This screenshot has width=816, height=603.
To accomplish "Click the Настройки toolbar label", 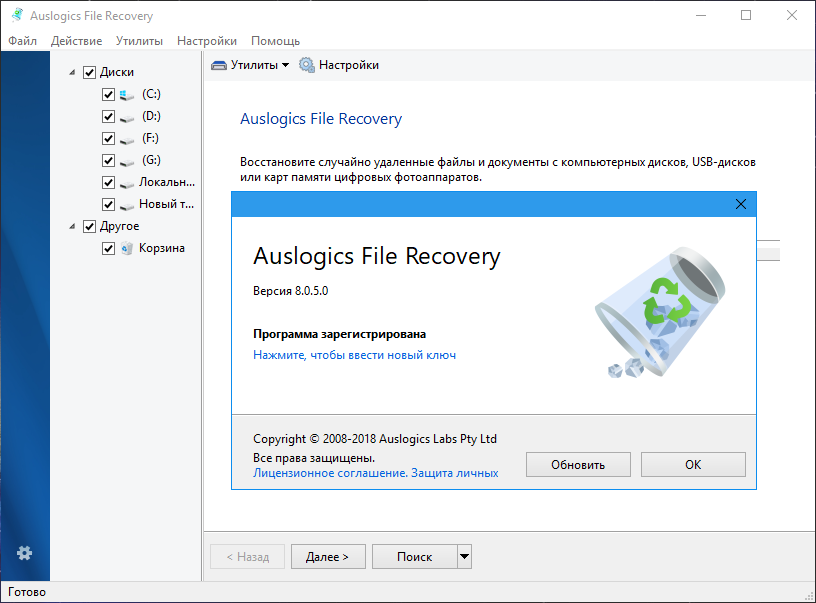I will [x=349, y=65].
